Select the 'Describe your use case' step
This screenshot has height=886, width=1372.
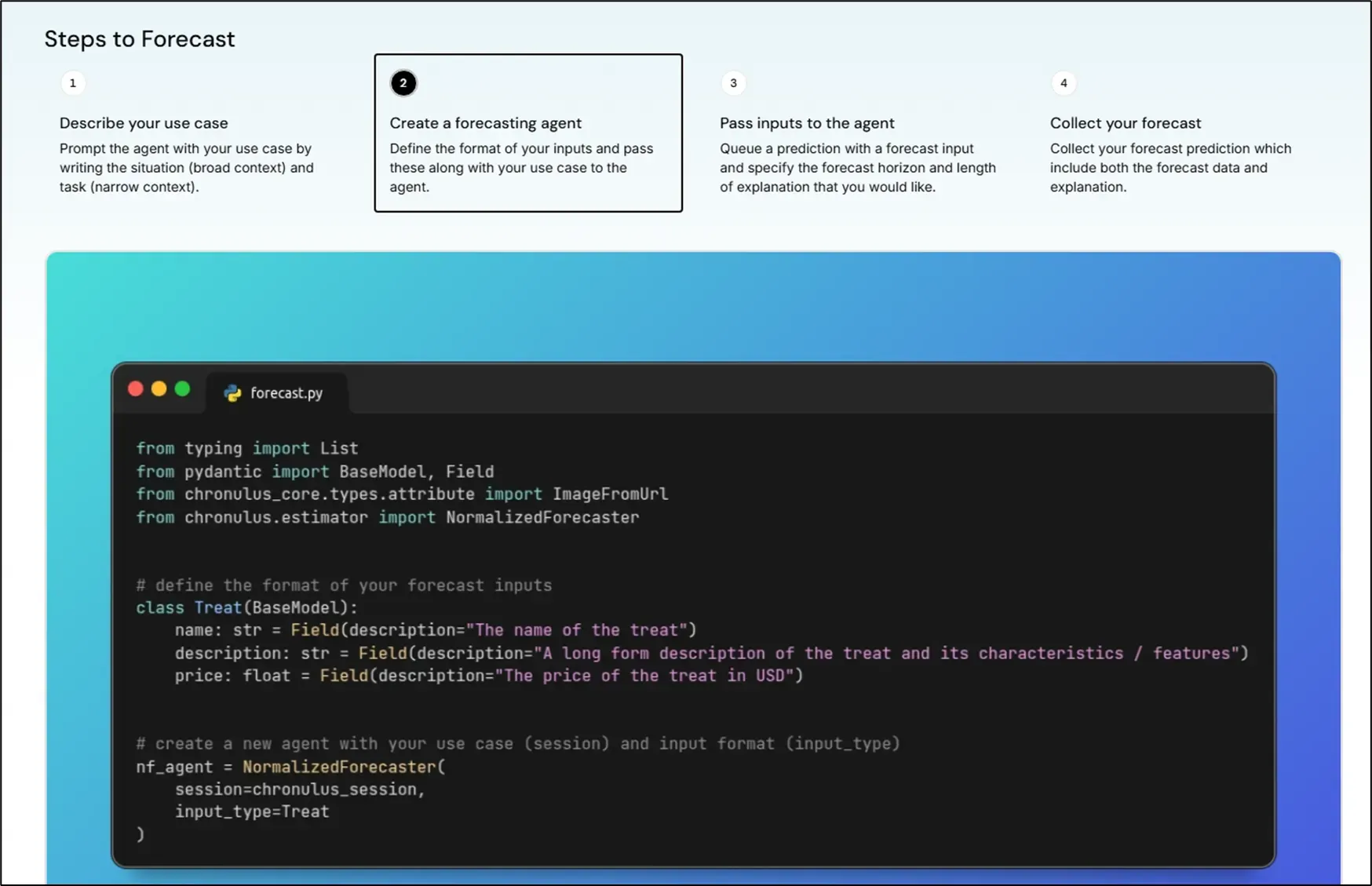point(144,123)
